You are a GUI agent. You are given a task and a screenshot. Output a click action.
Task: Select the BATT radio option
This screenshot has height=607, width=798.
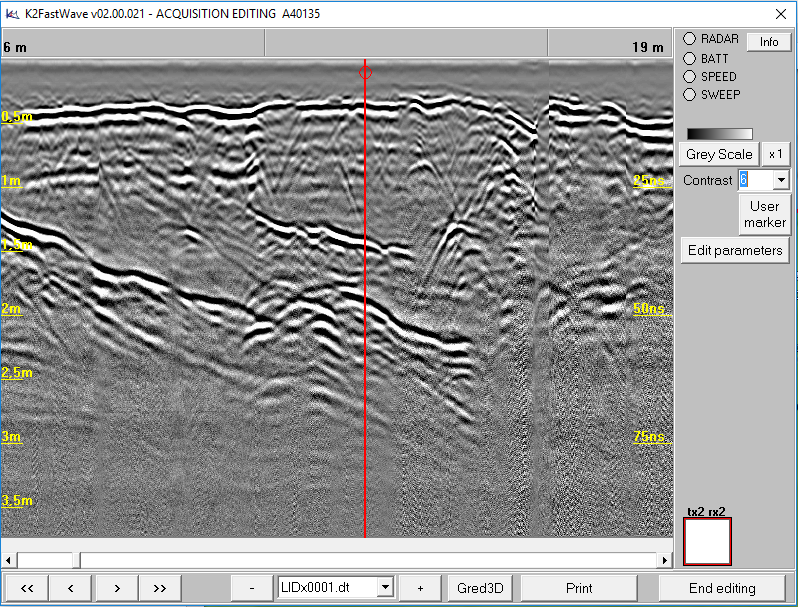coord(689,58)
